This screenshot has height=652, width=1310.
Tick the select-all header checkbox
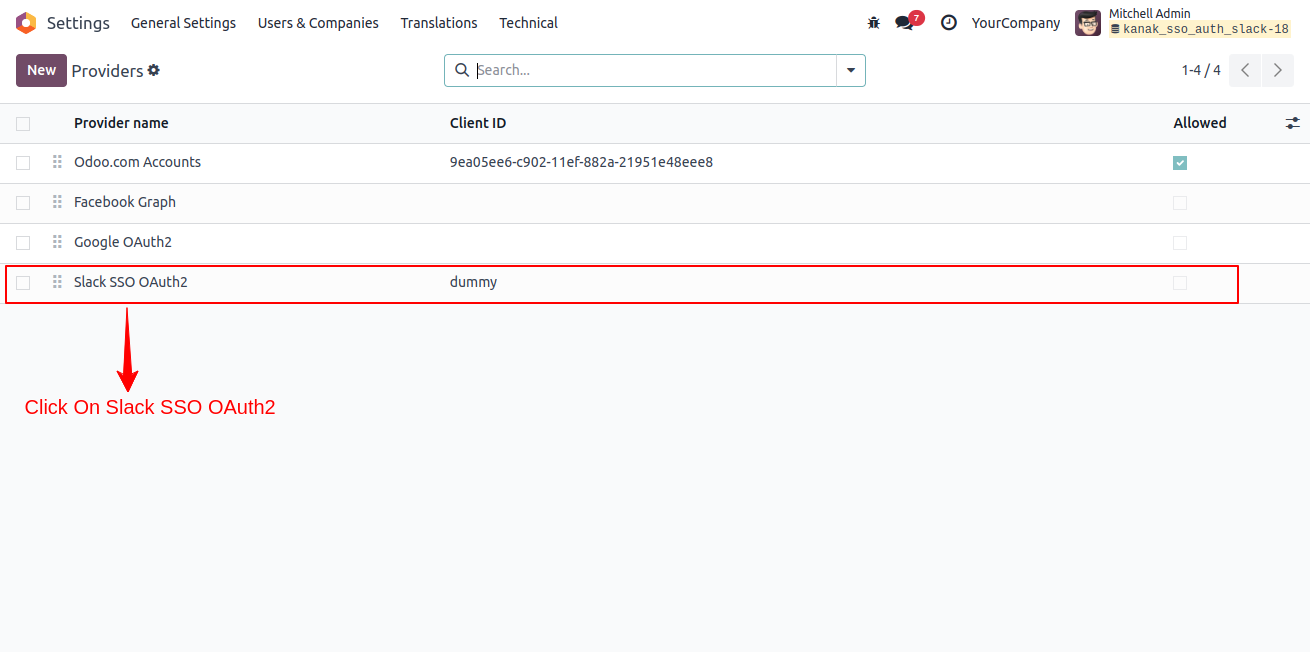23,124
